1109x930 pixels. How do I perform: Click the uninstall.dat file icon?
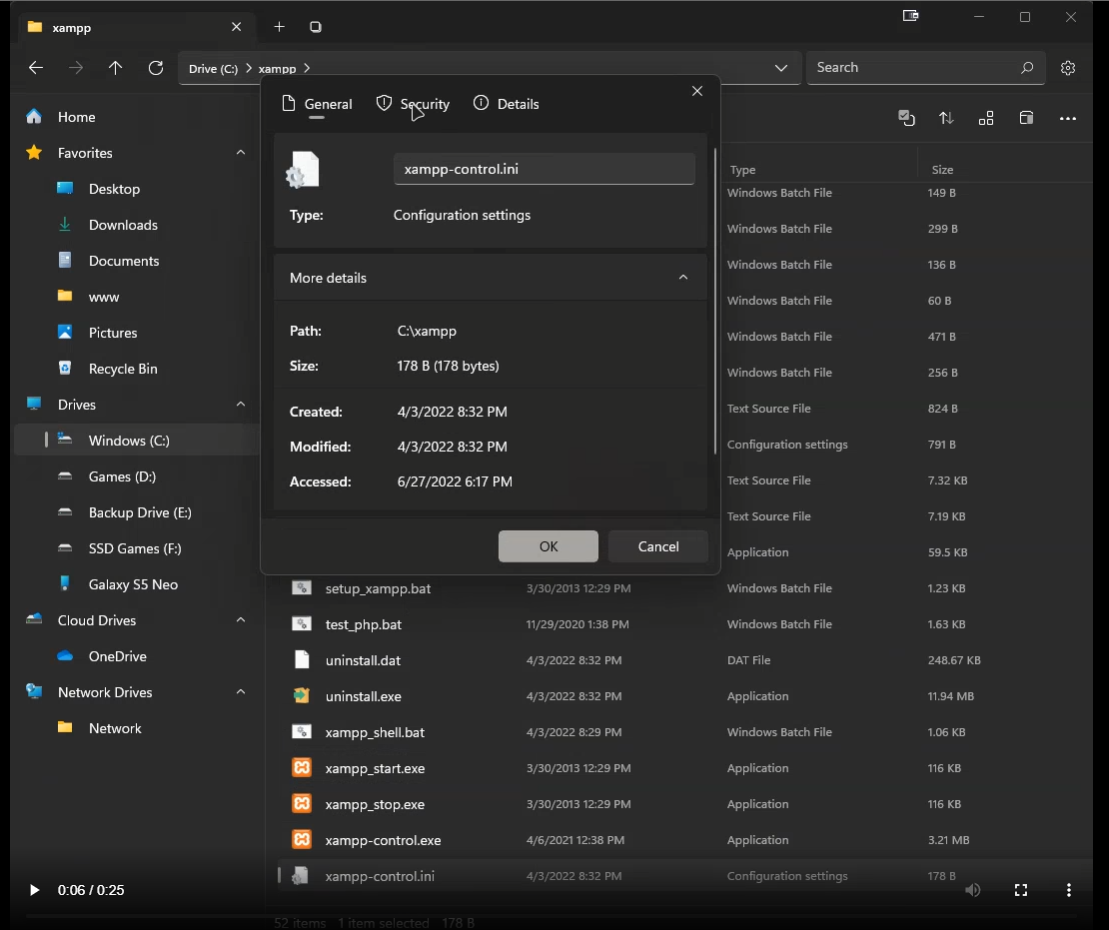pyautogui.click(x=302, y=660)
